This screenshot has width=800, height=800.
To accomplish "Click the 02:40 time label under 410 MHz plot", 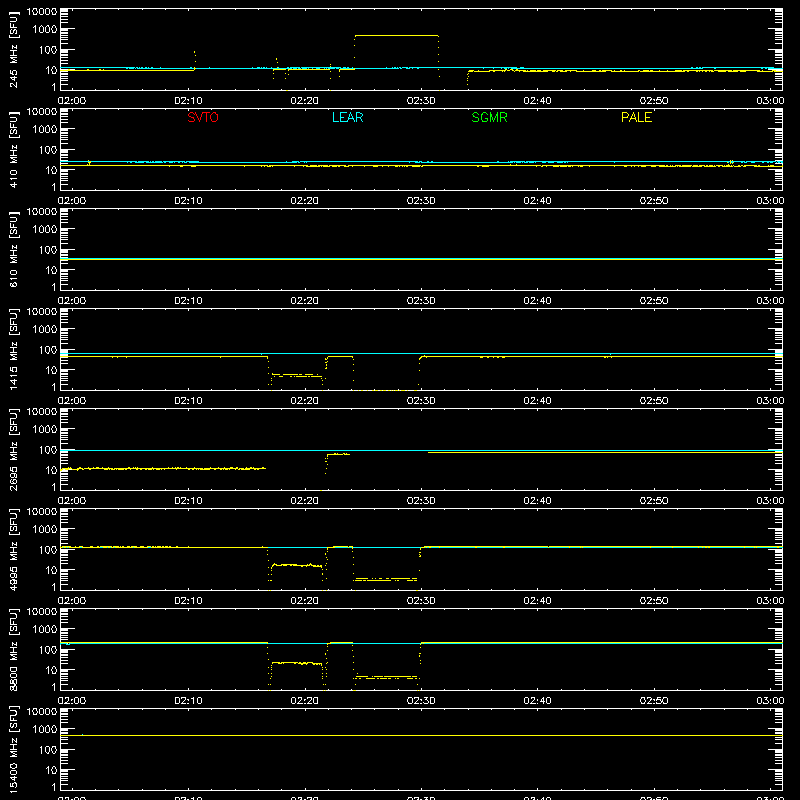I will [537, 201].
